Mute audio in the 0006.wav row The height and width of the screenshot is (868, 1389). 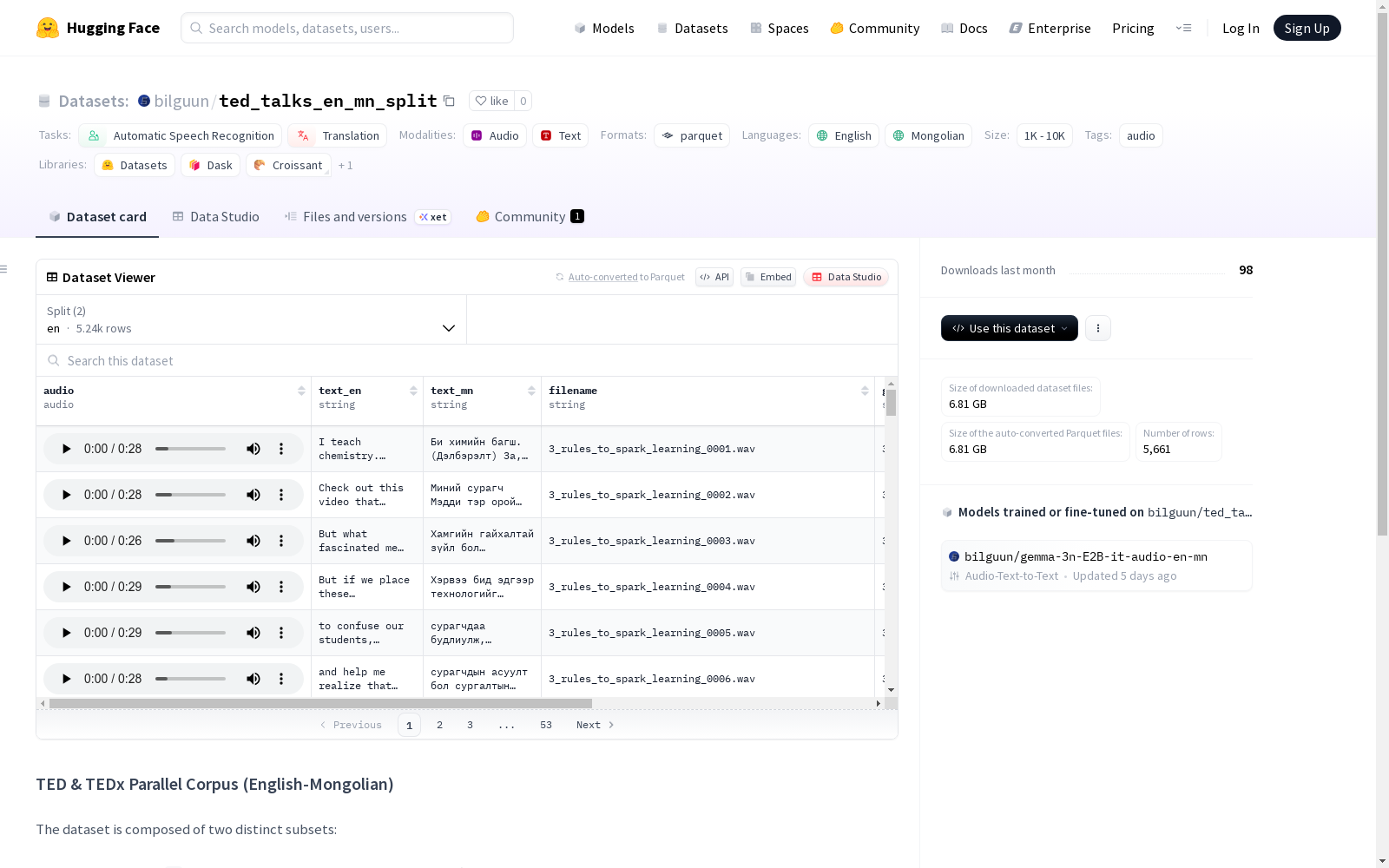click(x=253, y=679)
